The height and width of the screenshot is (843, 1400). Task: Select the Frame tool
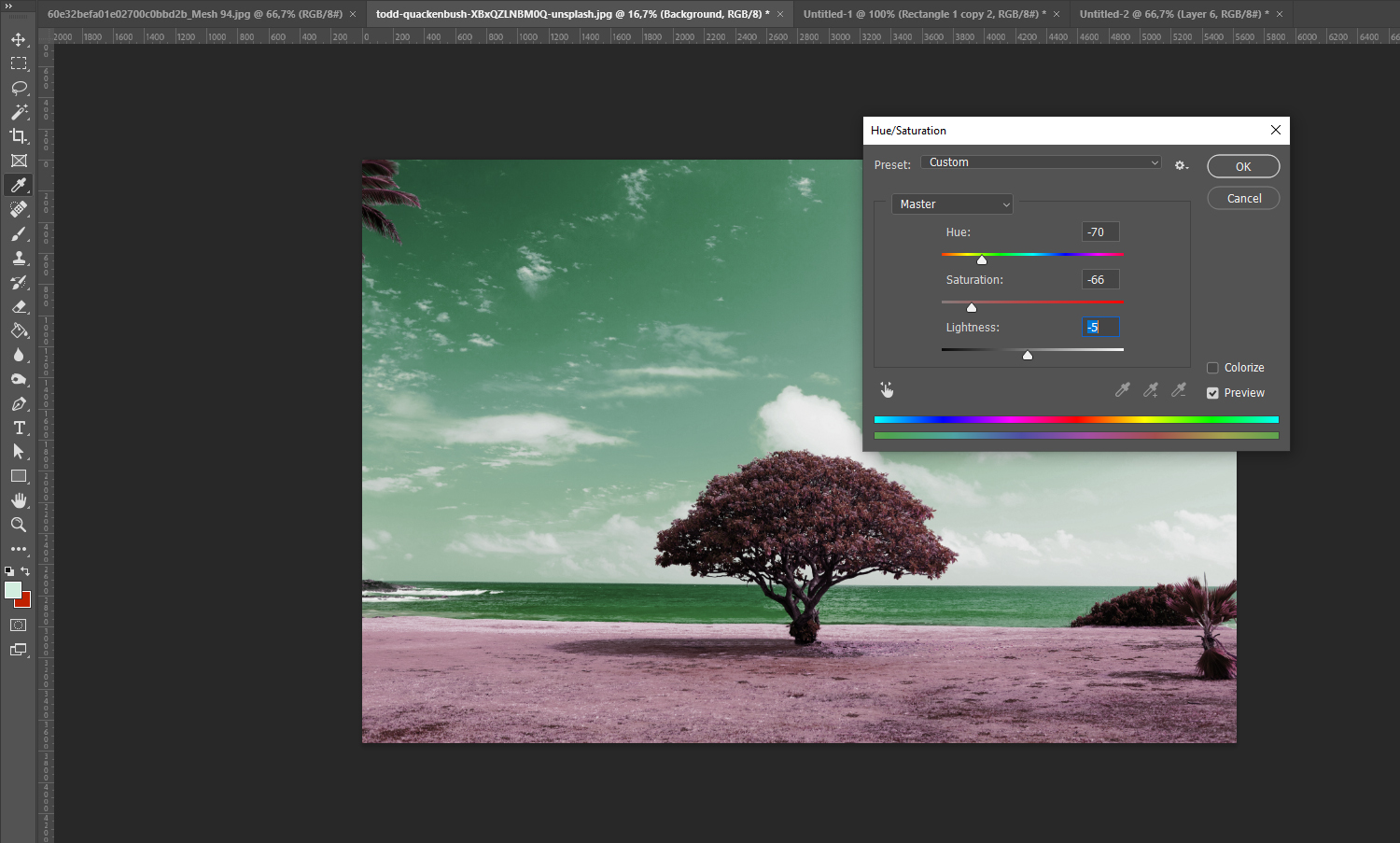tap(19, 161)
